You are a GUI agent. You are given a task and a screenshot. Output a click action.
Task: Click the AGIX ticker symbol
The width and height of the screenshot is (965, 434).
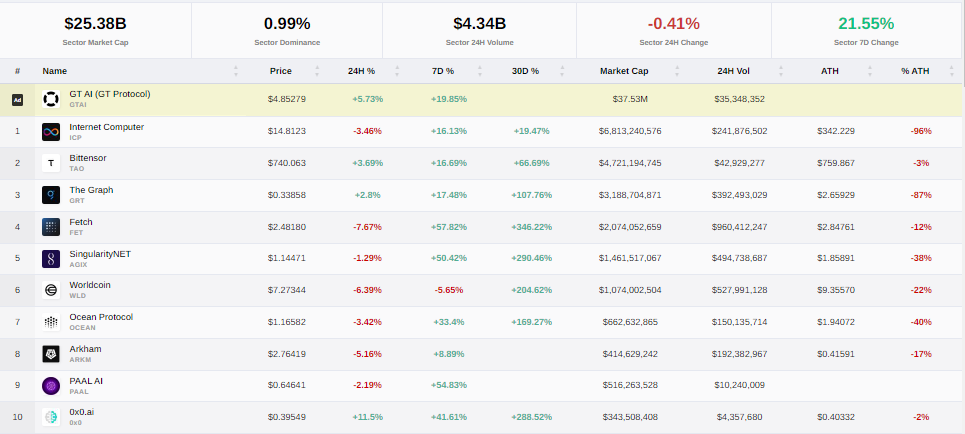[78, 265]
